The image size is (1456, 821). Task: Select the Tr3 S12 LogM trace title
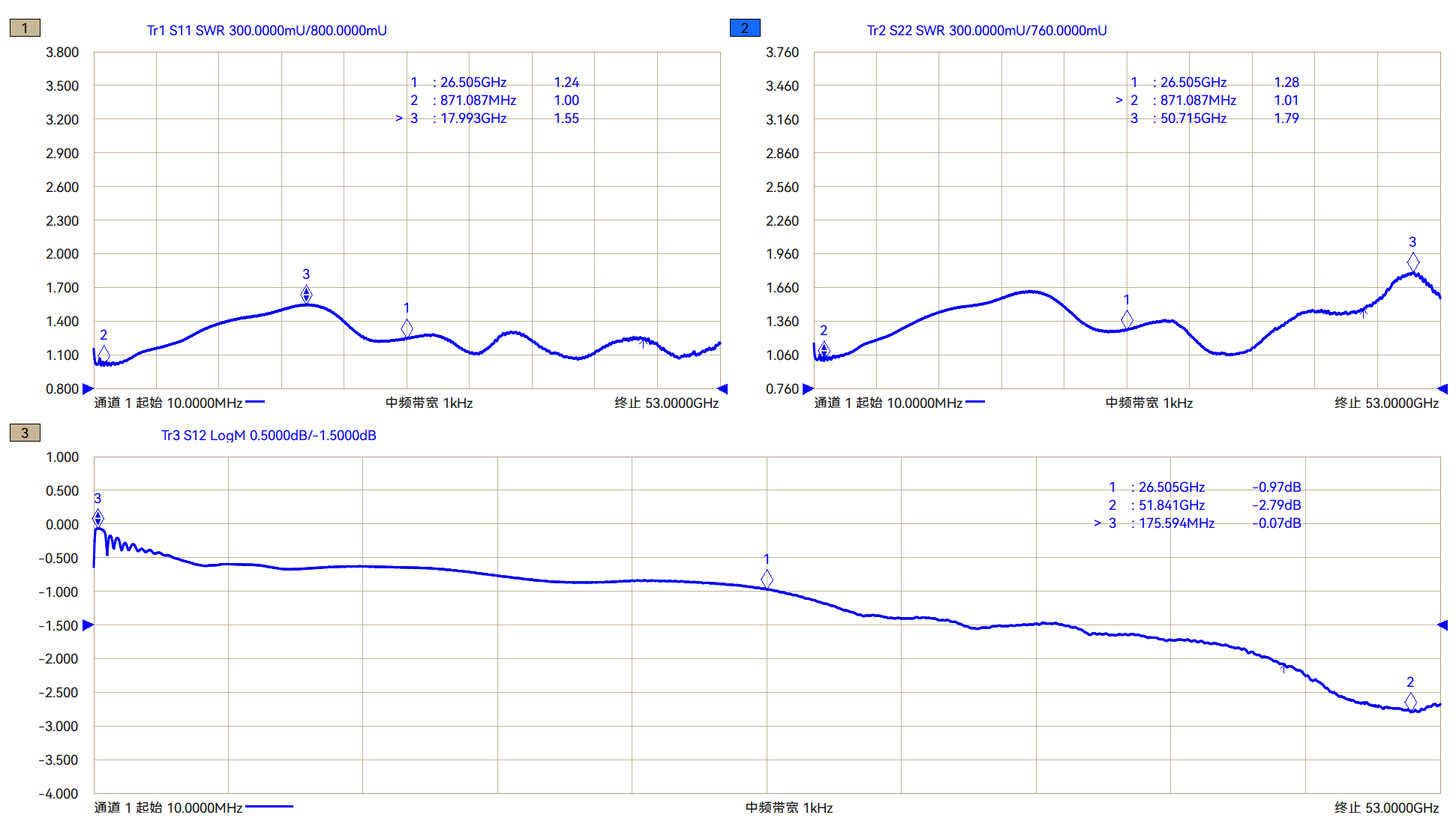pos(269,436)
